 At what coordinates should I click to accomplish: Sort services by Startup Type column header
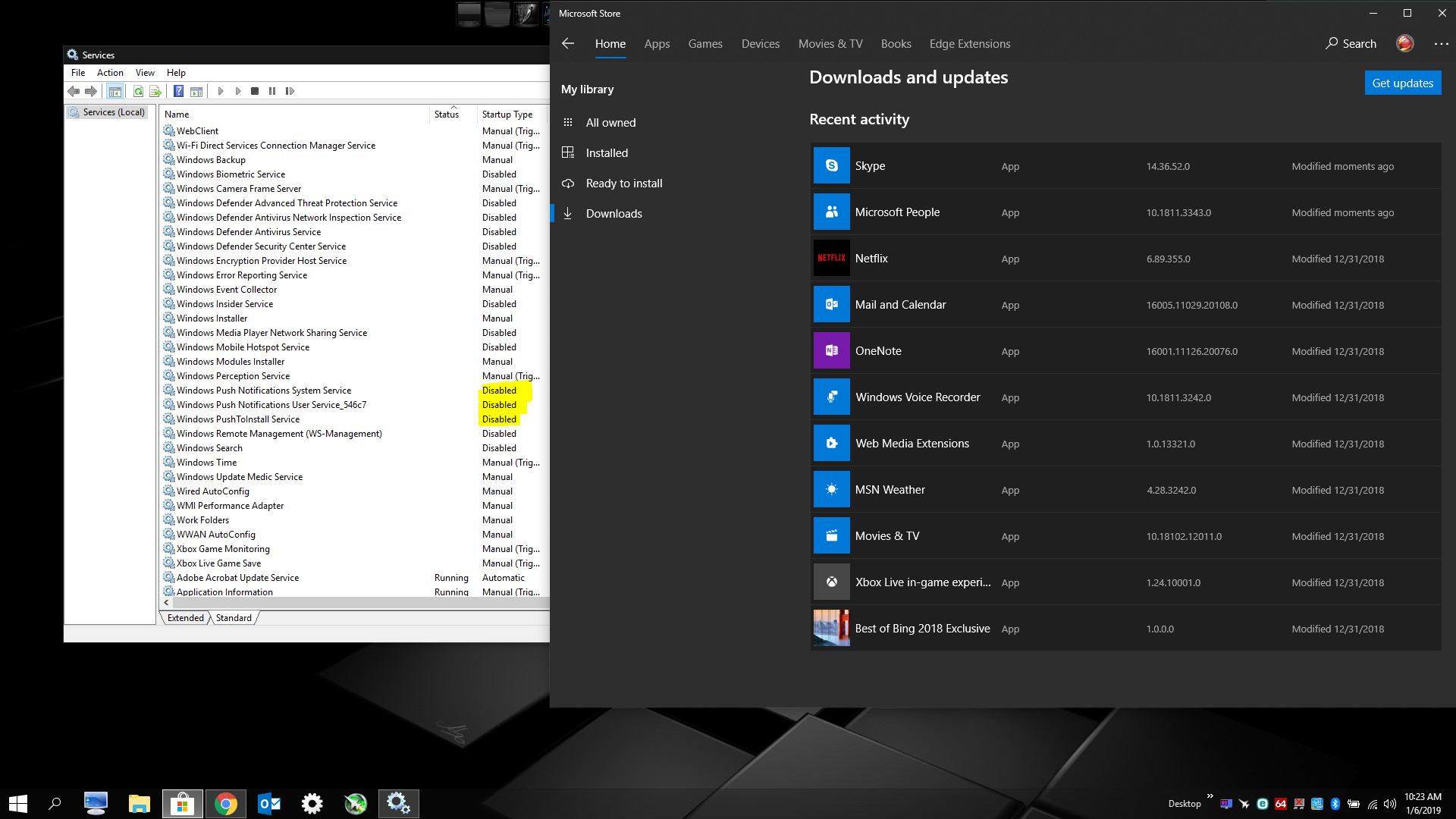tap(513, 115)
